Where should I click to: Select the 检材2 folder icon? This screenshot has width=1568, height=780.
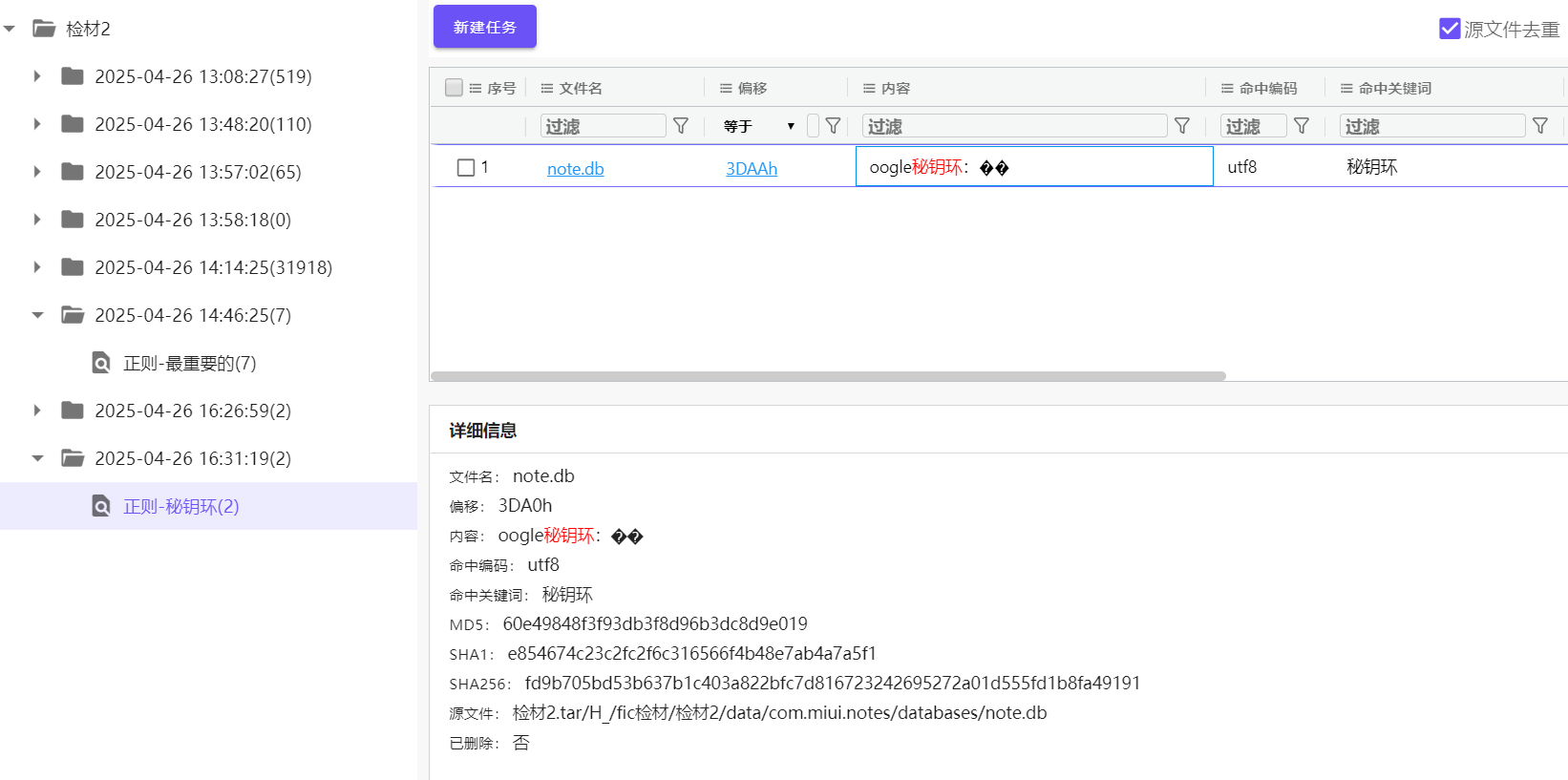pos(44,29)
